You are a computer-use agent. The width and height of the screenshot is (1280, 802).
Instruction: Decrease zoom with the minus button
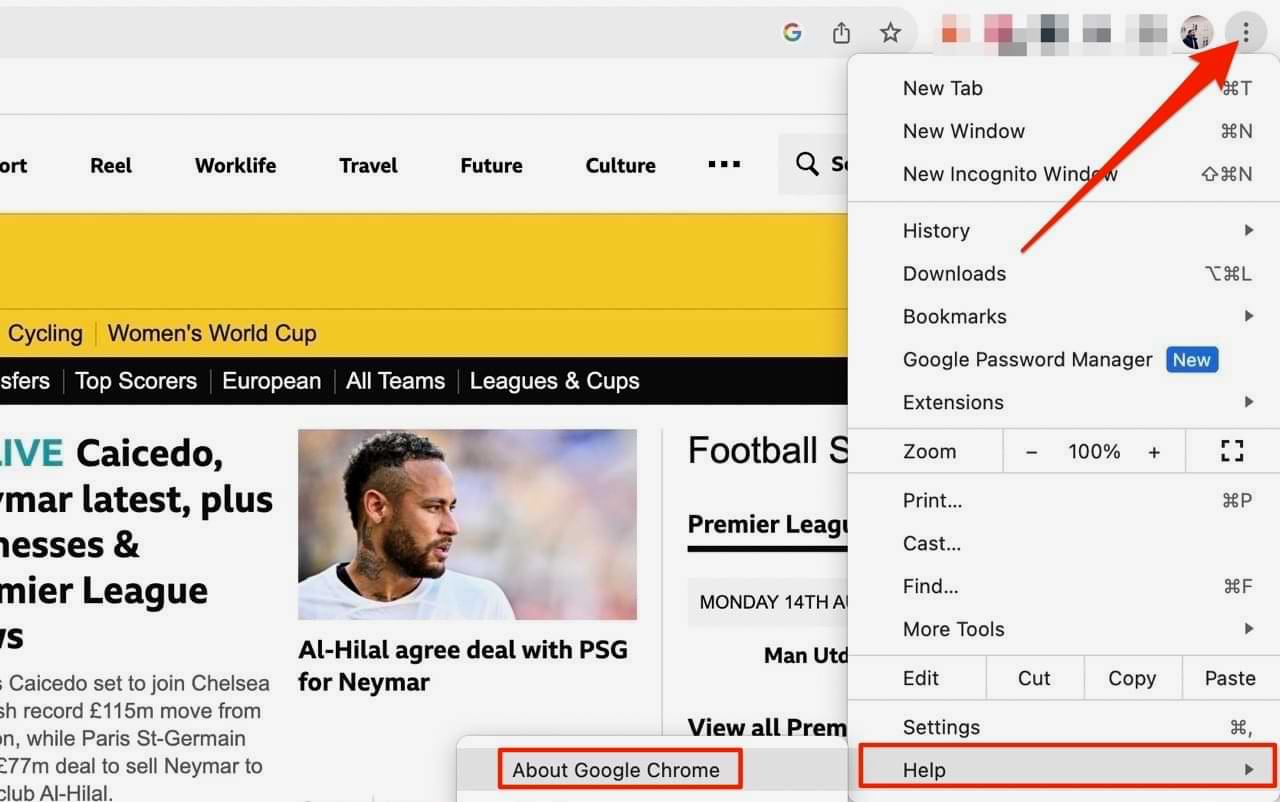pyautogui.click(x=1032, y=452)
